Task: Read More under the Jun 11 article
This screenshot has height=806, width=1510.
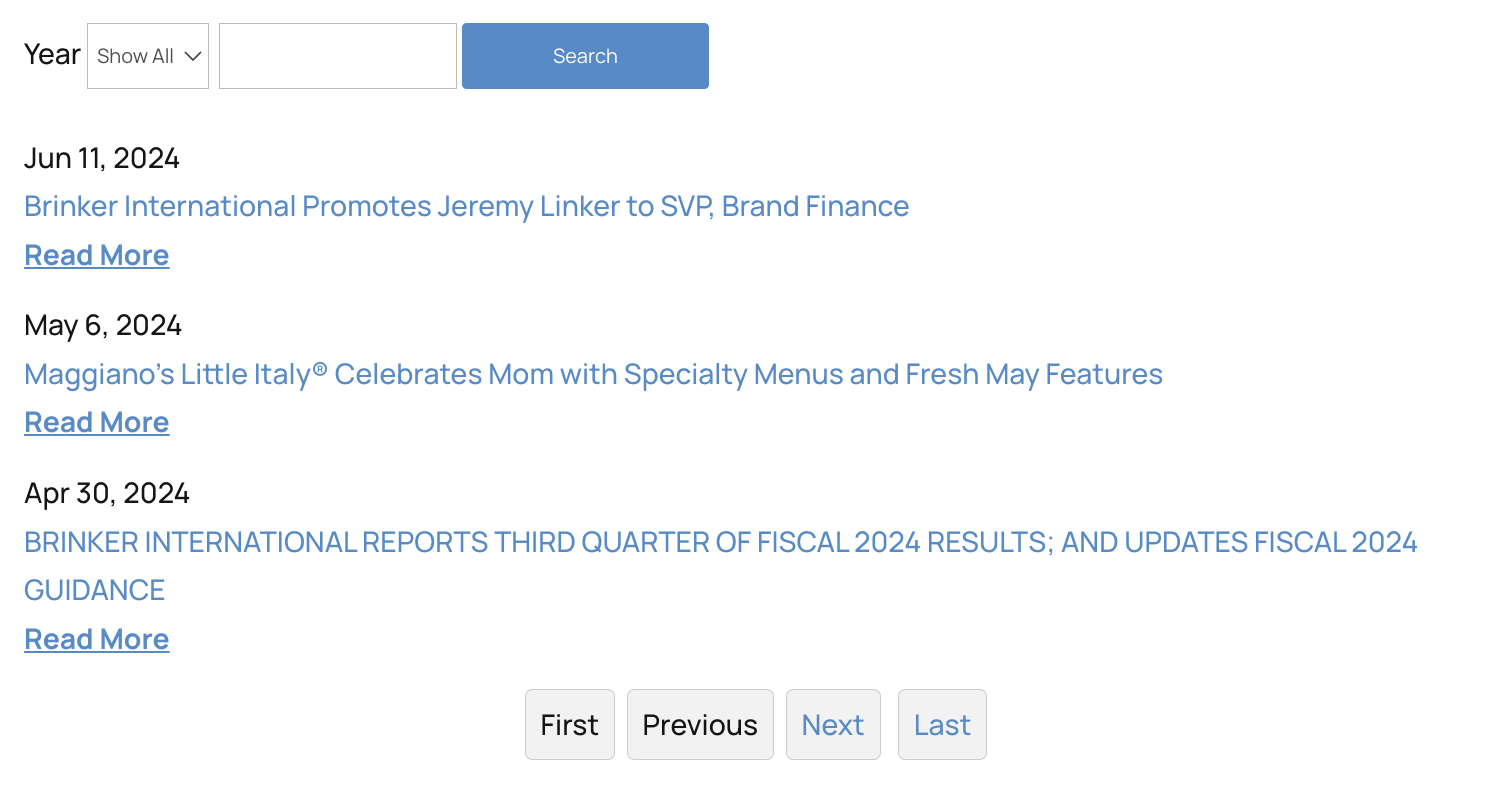Action: pyautogui.click(x=97, y=255)
